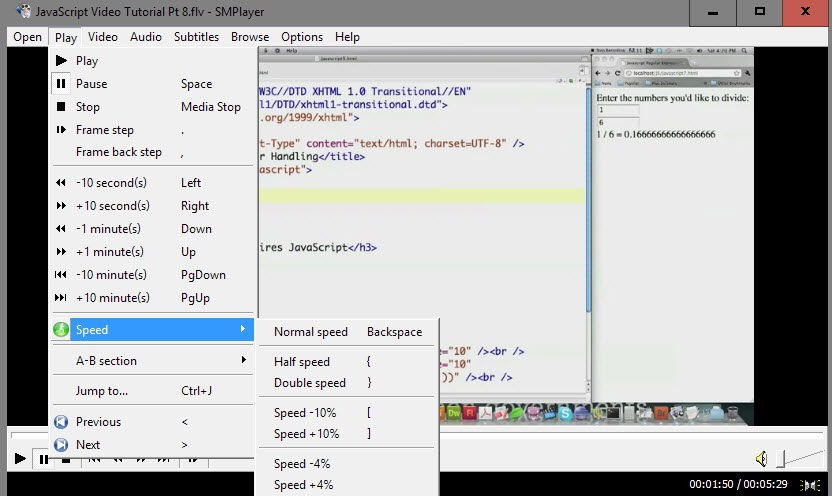Choose Stop in the Play menu
832x496 pixels.
[x=153, y=107]
